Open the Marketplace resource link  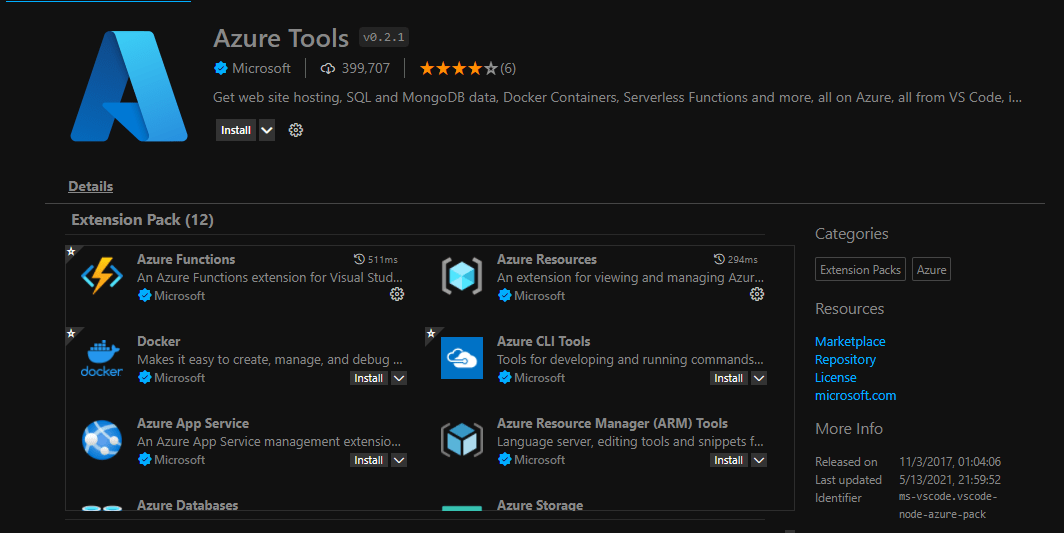click(850, 342)
